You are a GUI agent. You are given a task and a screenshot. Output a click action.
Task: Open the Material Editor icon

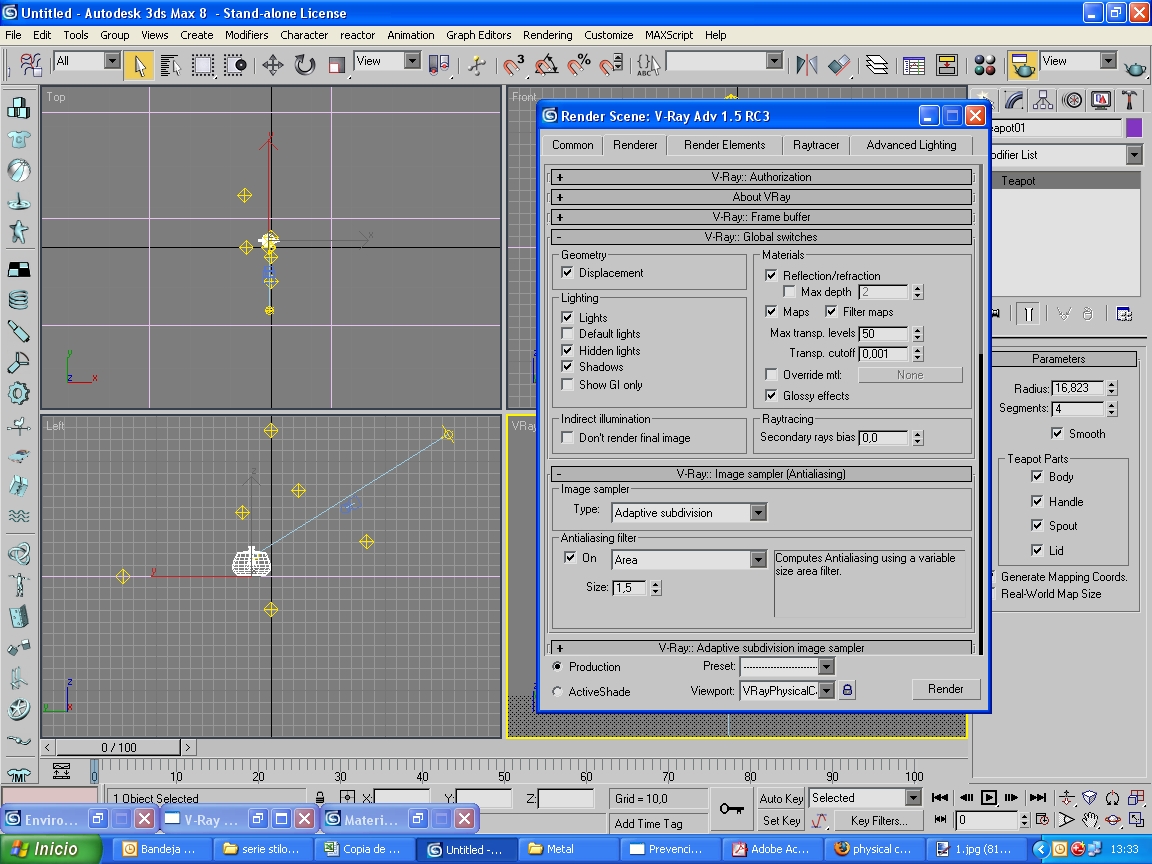coord(985,65)
